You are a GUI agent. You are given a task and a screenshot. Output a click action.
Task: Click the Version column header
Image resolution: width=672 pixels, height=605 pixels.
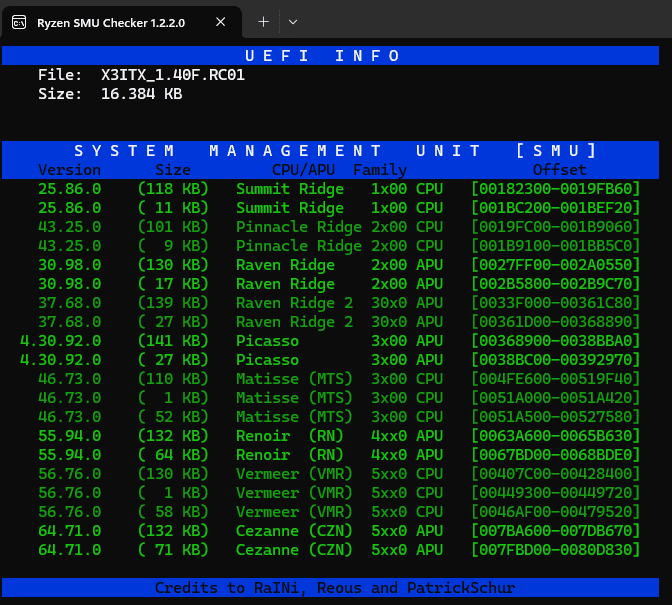[x=69, y=170]
